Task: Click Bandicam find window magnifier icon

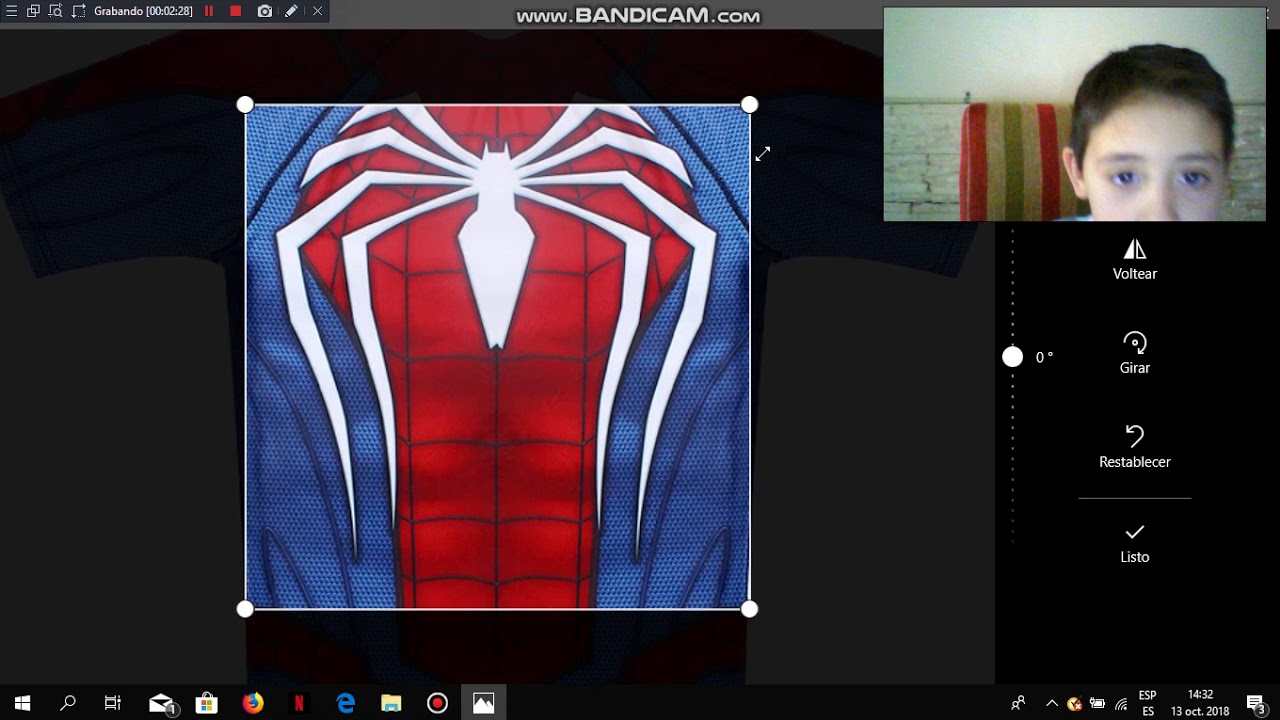Action: [x=55, y=11]
